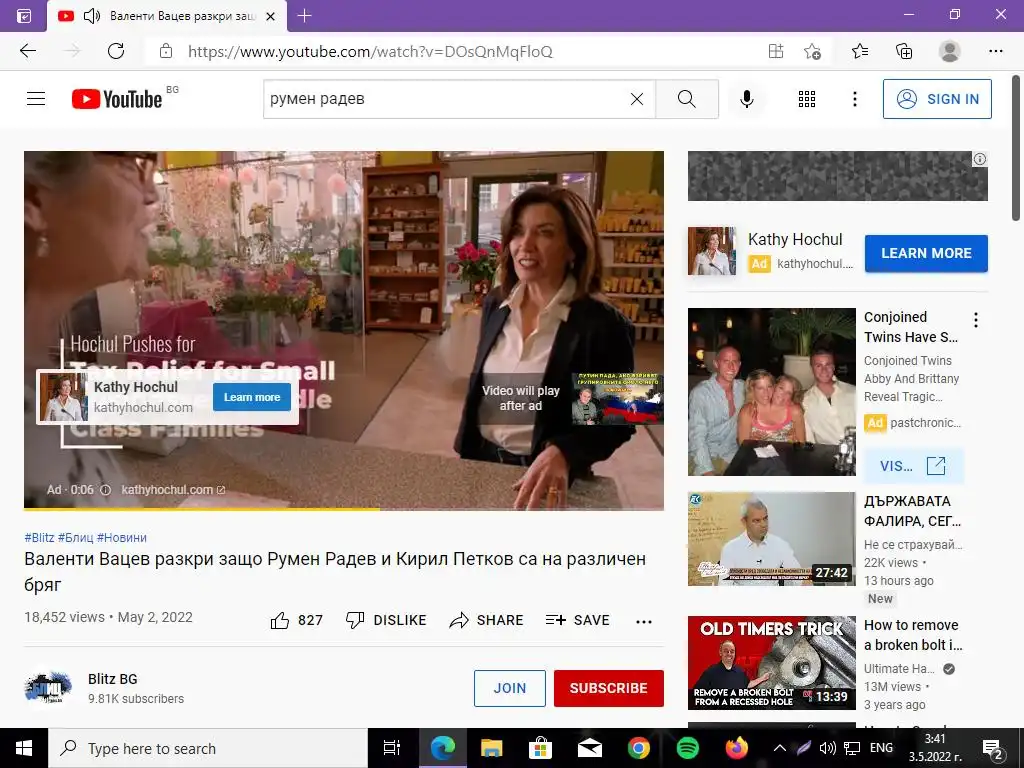Go to the YouTube home logo

click(x=118, y=99)
